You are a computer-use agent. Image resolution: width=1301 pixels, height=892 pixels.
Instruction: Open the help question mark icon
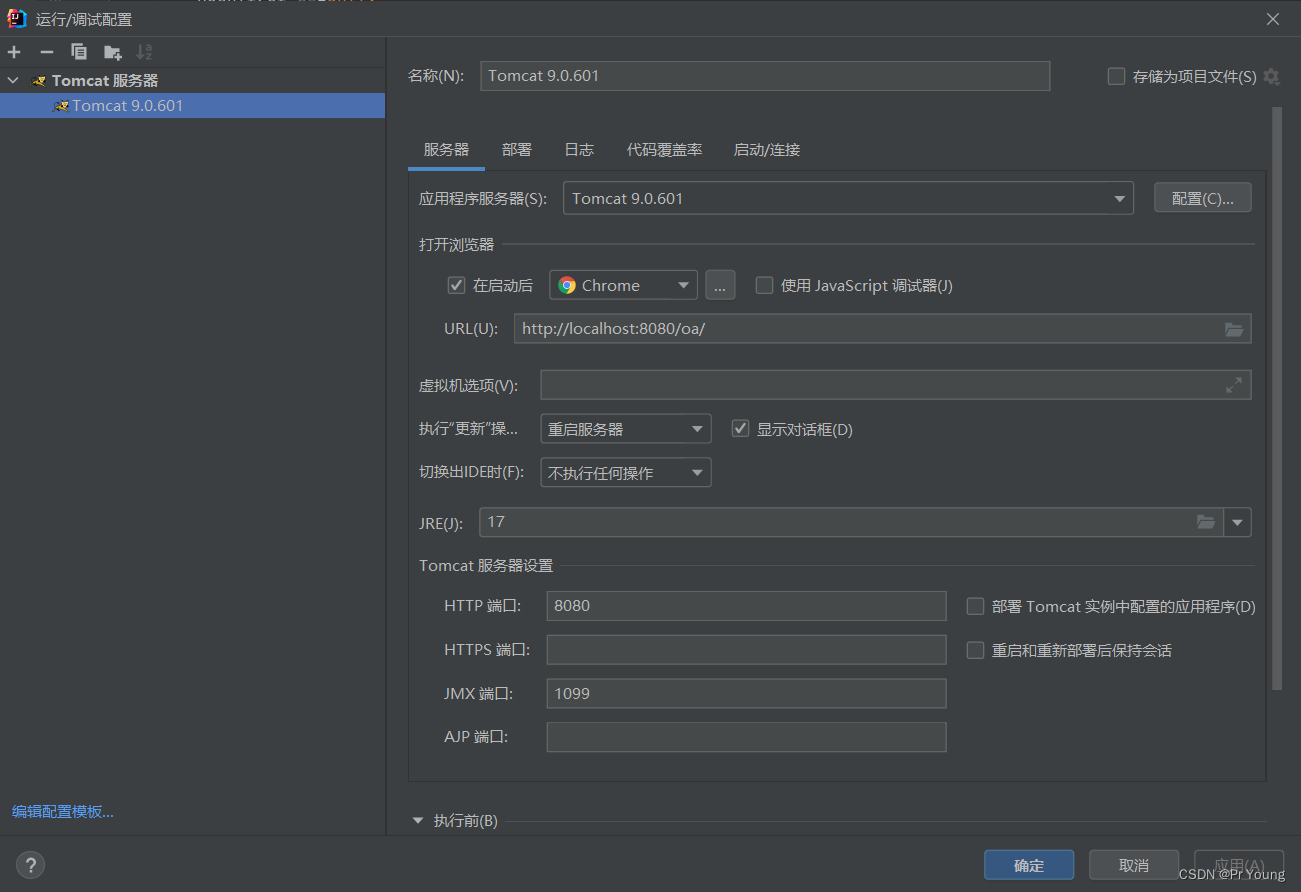pyautogui.click(x=30, y=864)
